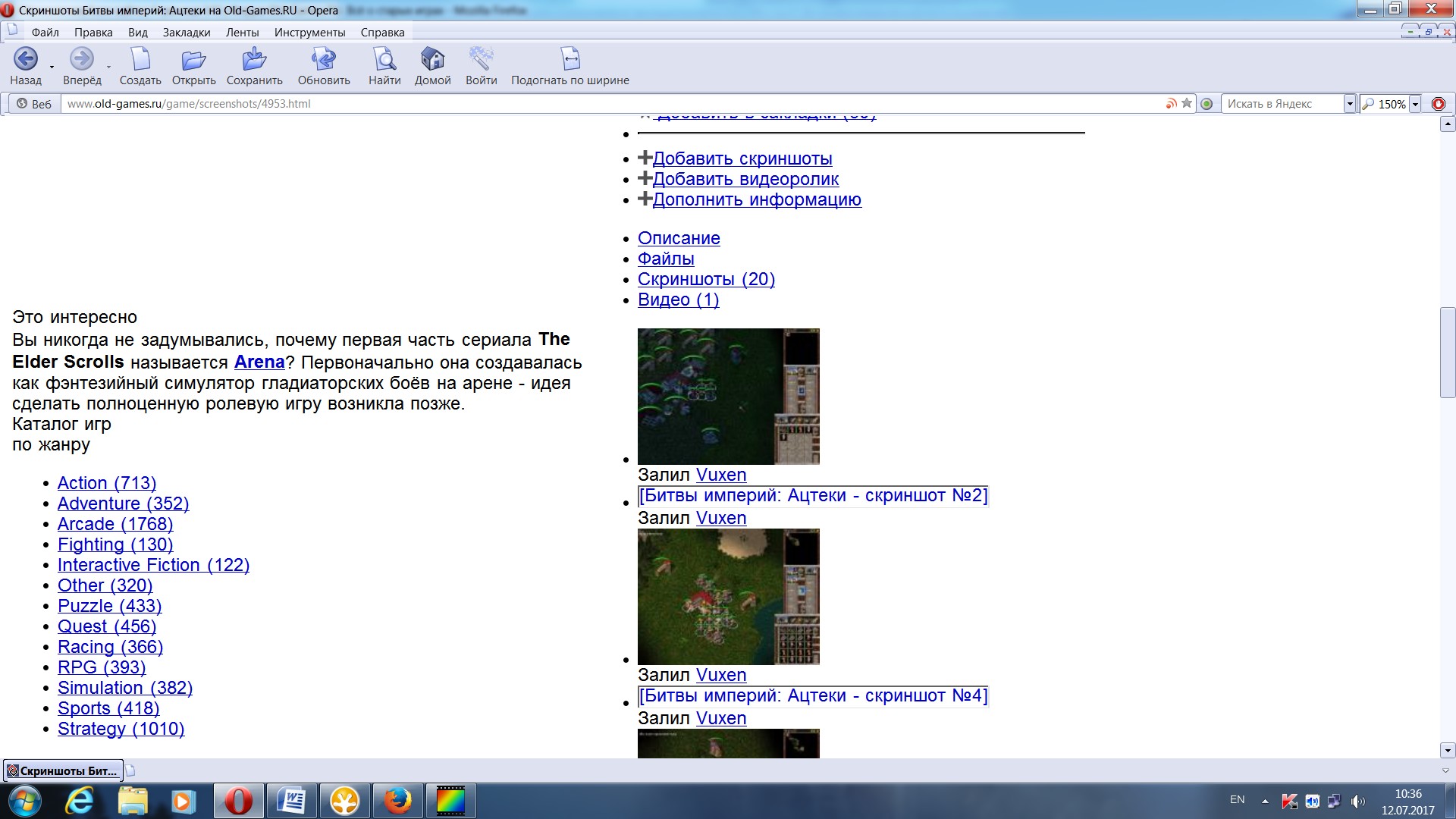The image size is (1456, 819).
Task: Open the 150% zoom level dropdown
Action: tap(1415, 104)
